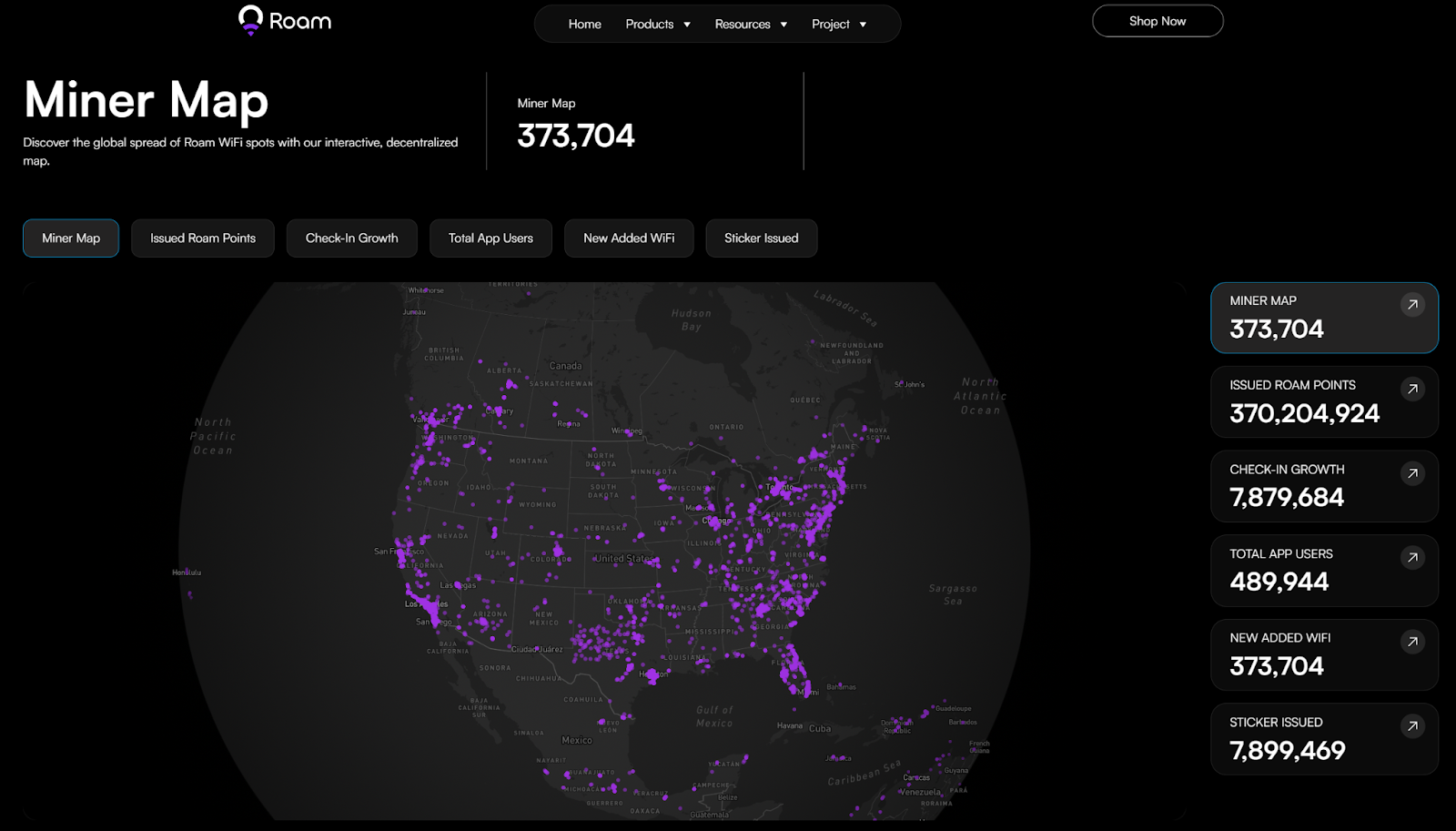Click the Roam wordmark text
Viewport: 1456px width, 831px height.
300,21
